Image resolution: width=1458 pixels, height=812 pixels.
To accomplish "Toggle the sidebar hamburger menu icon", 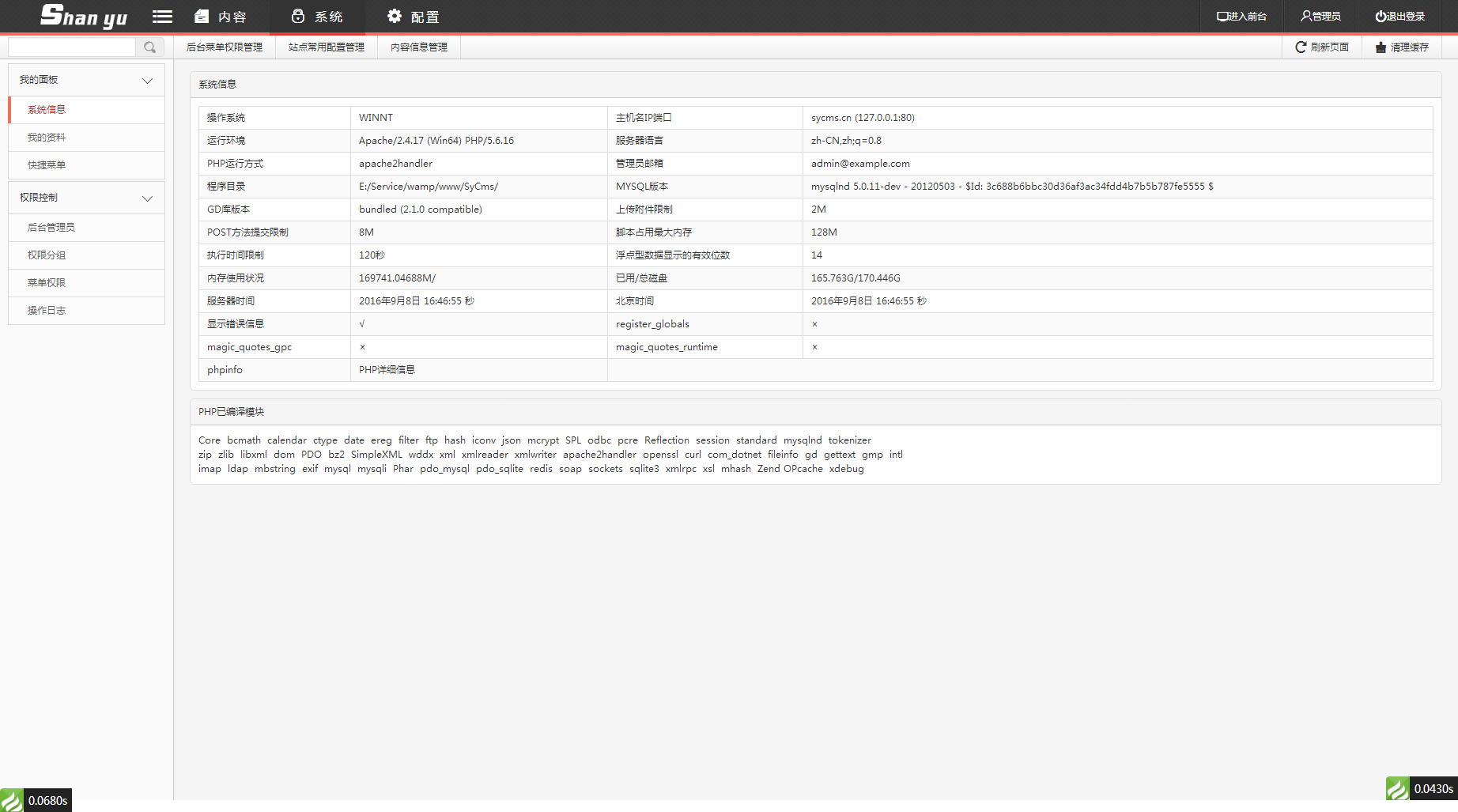I will [162, 17].
